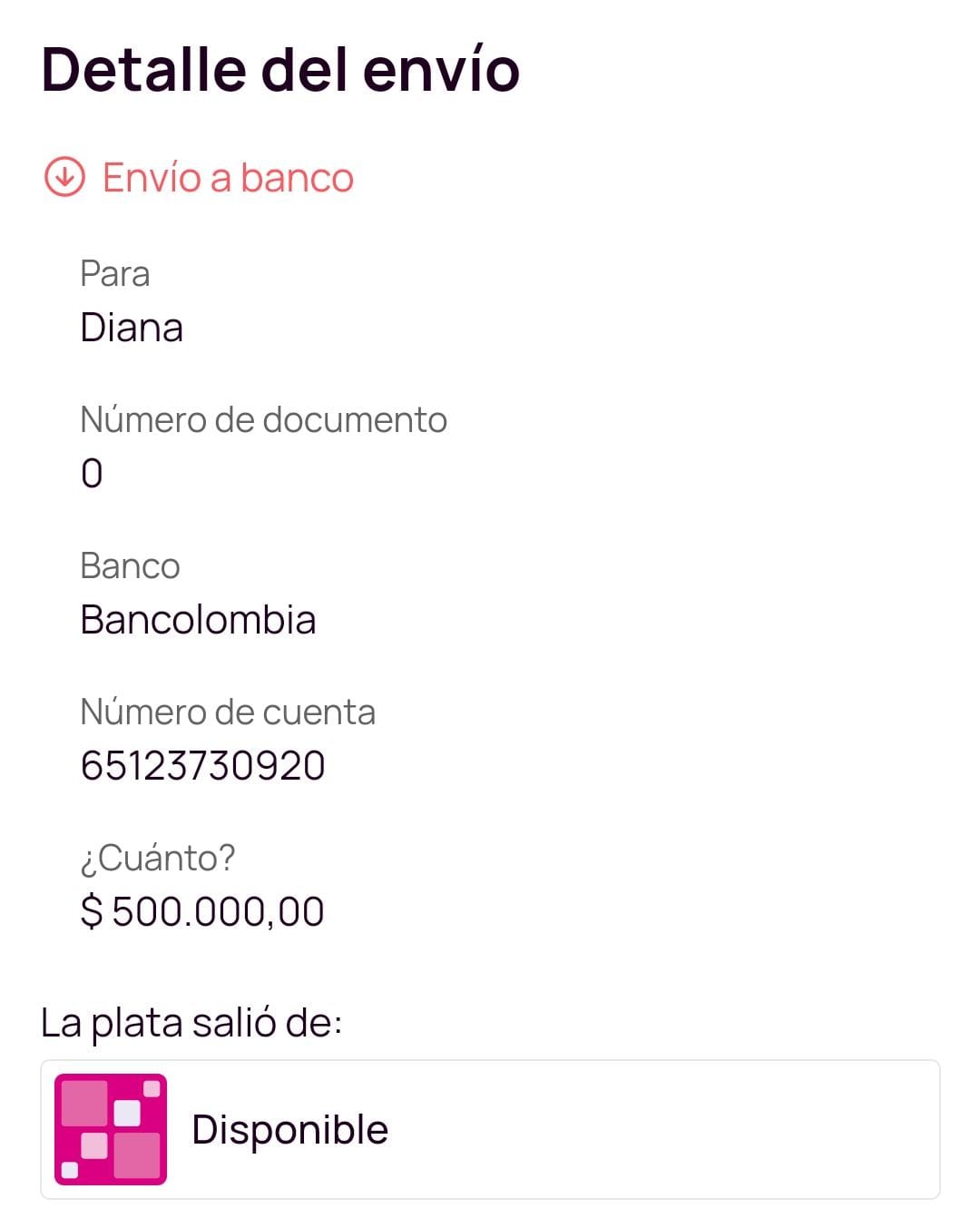Viewport: 980px width, 1228px height.
Task: Click the Bancolombia bank name
Action: click(x=198, y=620)
